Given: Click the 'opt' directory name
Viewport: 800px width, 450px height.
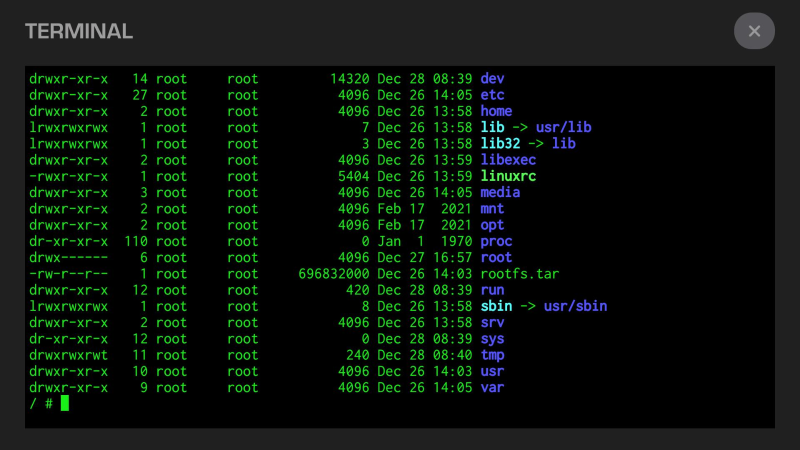Looking at the screenshot, I should tap(492, 225).
